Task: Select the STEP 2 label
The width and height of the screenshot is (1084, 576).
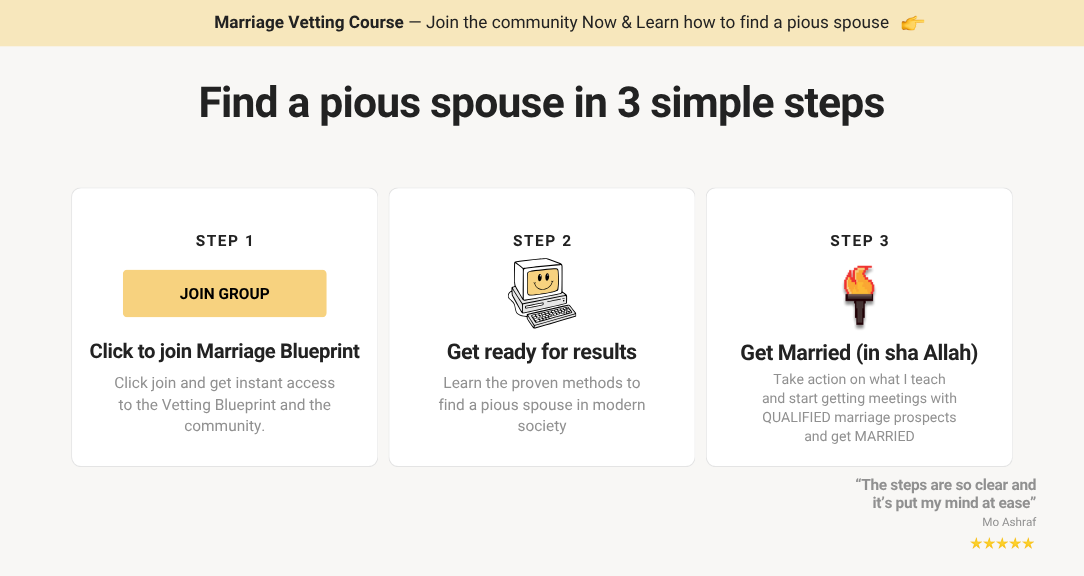Action: pos(541,241)
